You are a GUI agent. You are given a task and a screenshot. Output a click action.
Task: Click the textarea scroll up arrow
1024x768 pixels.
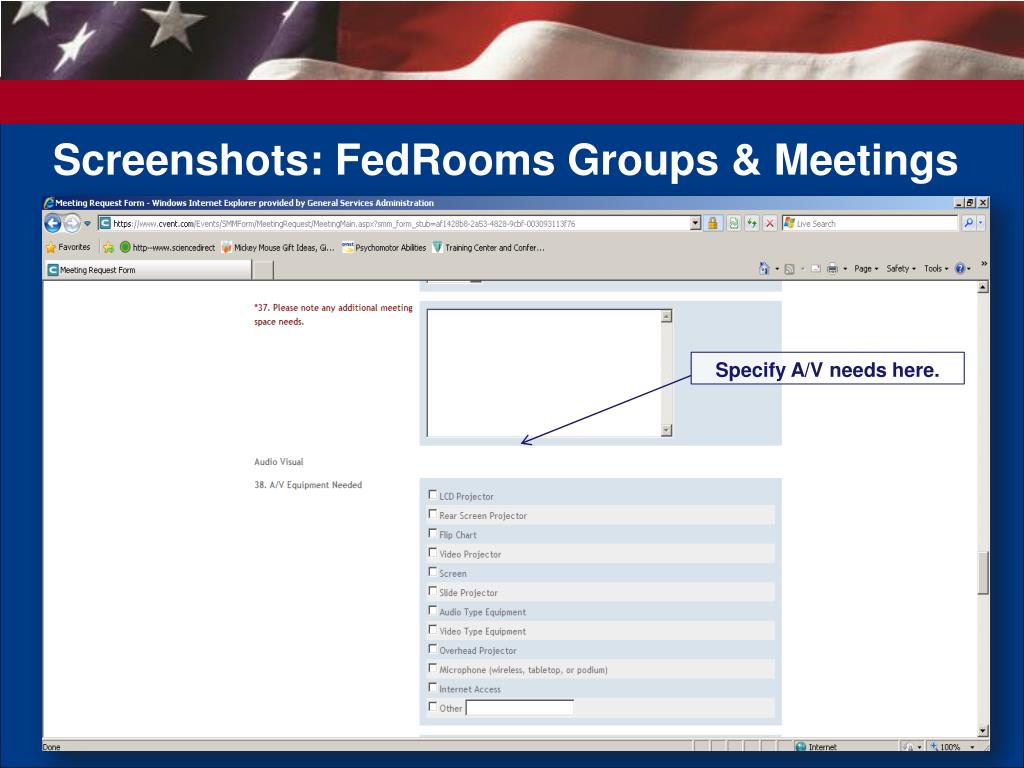(666, 316)
